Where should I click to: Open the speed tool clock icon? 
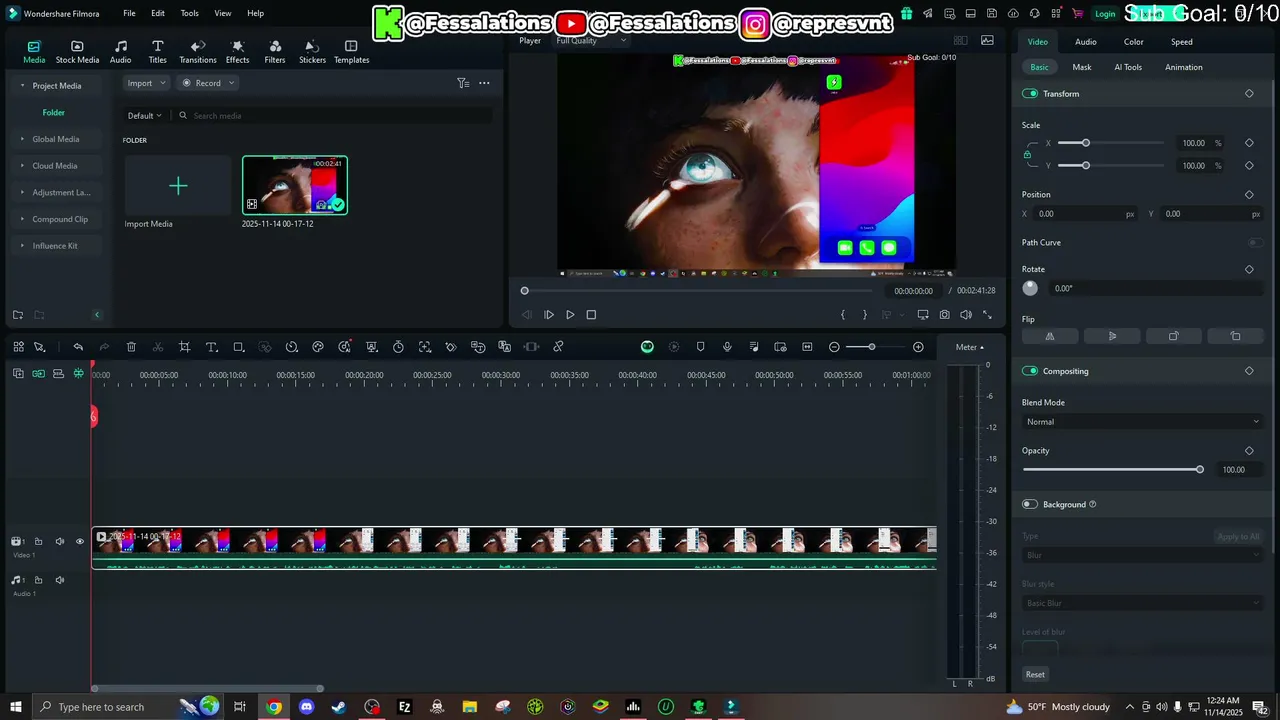[291, 347]
